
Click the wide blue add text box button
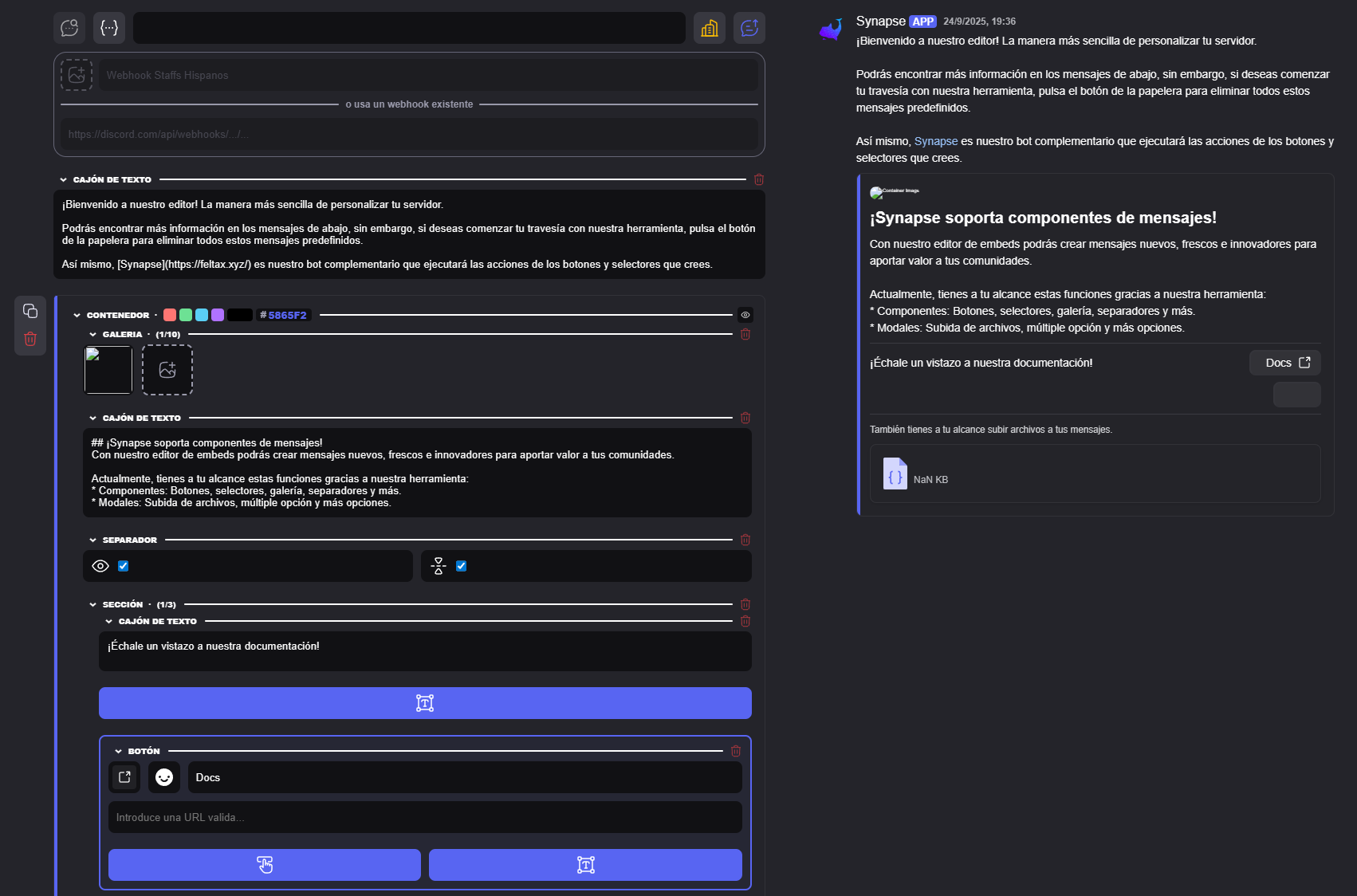[x=425, y=703]
